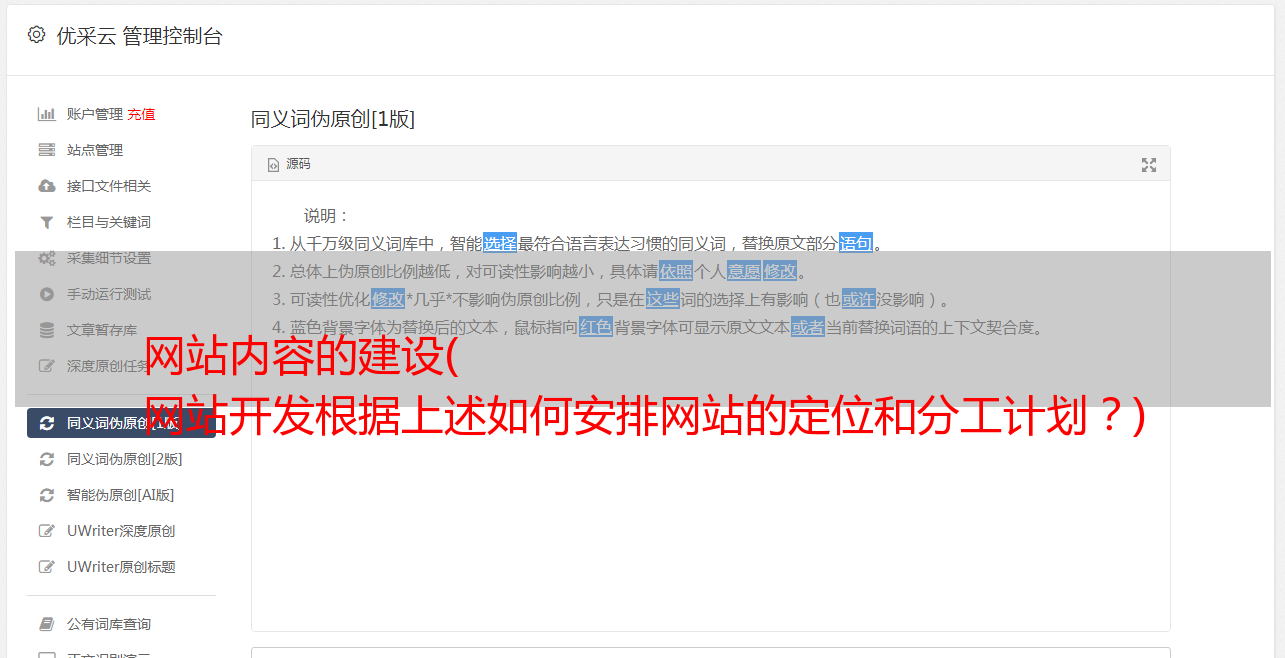1285x658 pixels.
Task: Open 同义词伪原创[2版] menu item
Action: pyautogui.click(x=124, y=459)
